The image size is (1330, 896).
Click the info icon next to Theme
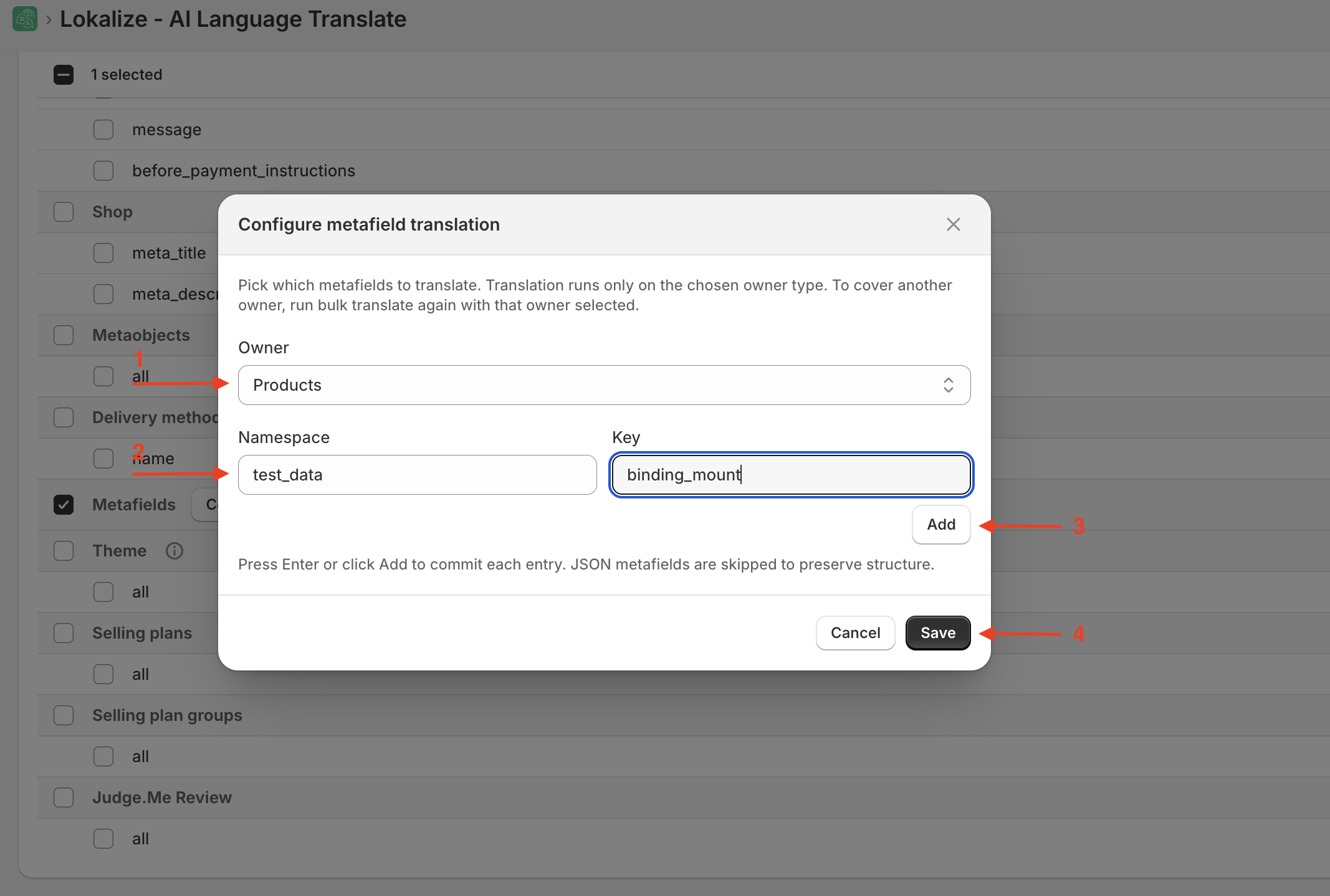175,551
